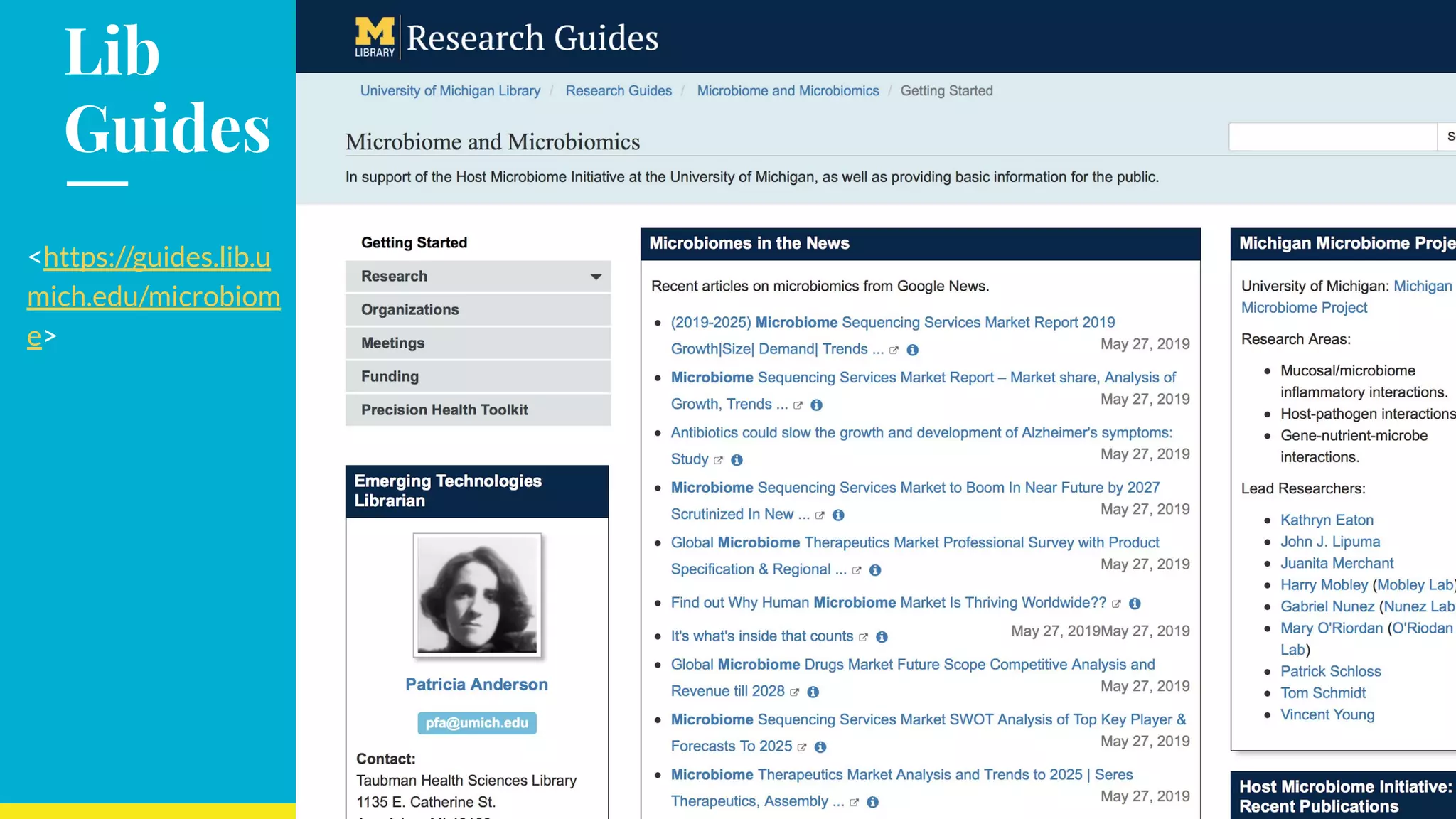The image size is (1456, 819).
Task: Open Tom Schmidt researcher link
Action: click(x=1323, y=693)
